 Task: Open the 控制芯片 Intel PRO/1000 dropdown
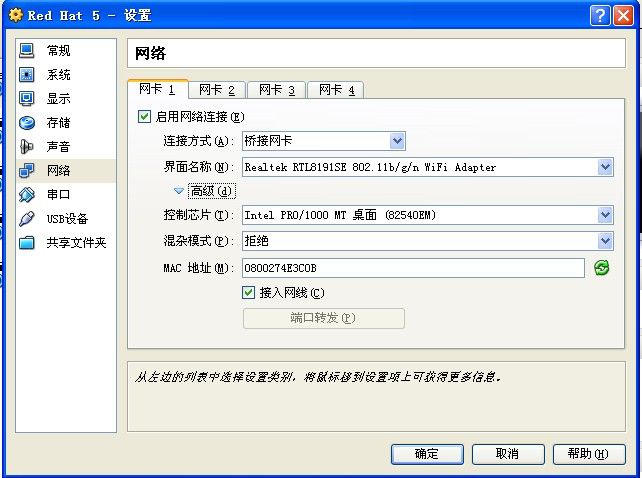coord(428,215)
